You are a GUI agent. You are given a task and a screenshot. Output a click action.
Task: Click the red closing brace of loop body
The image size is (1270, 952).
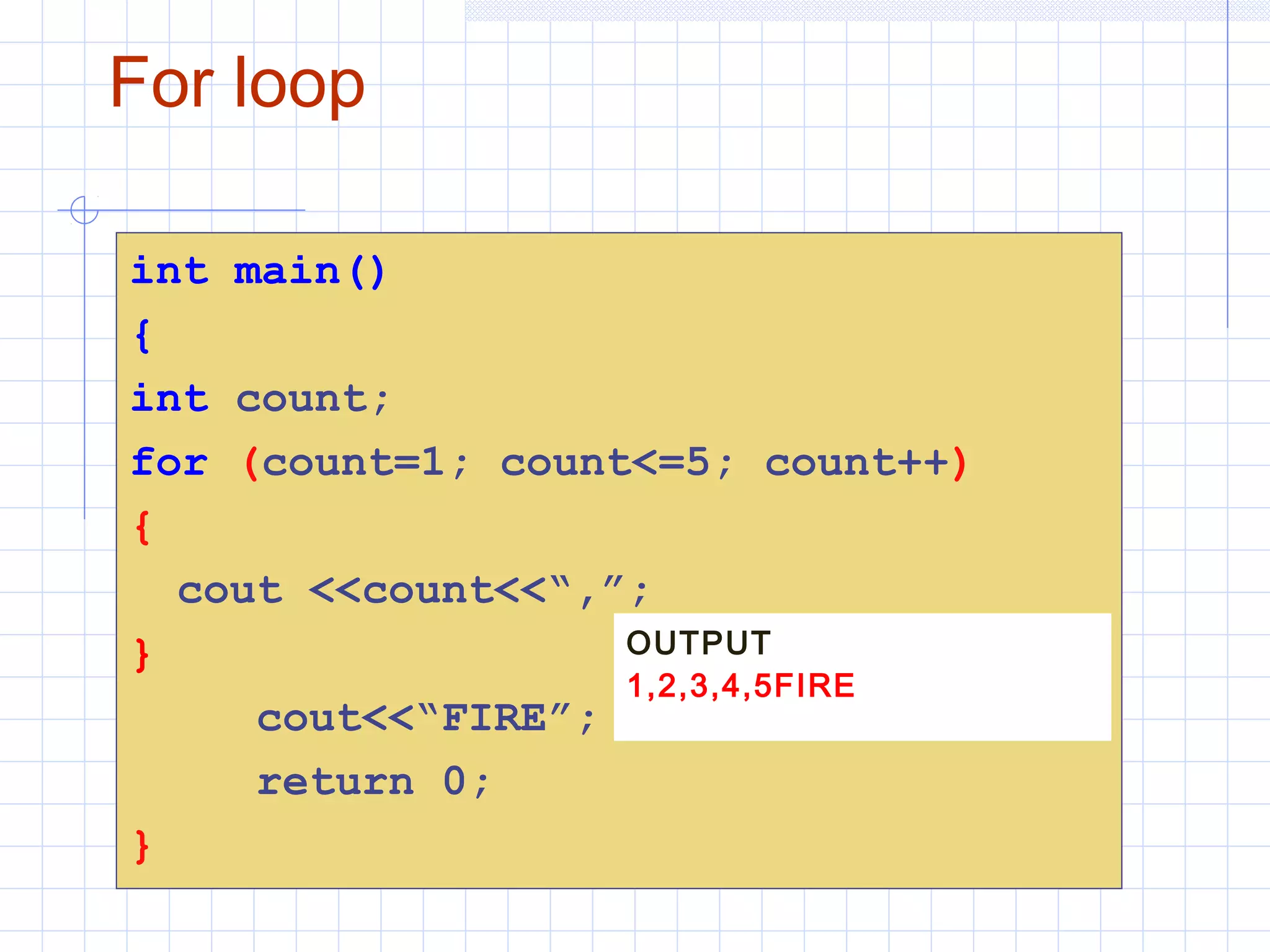pos(143,655)
